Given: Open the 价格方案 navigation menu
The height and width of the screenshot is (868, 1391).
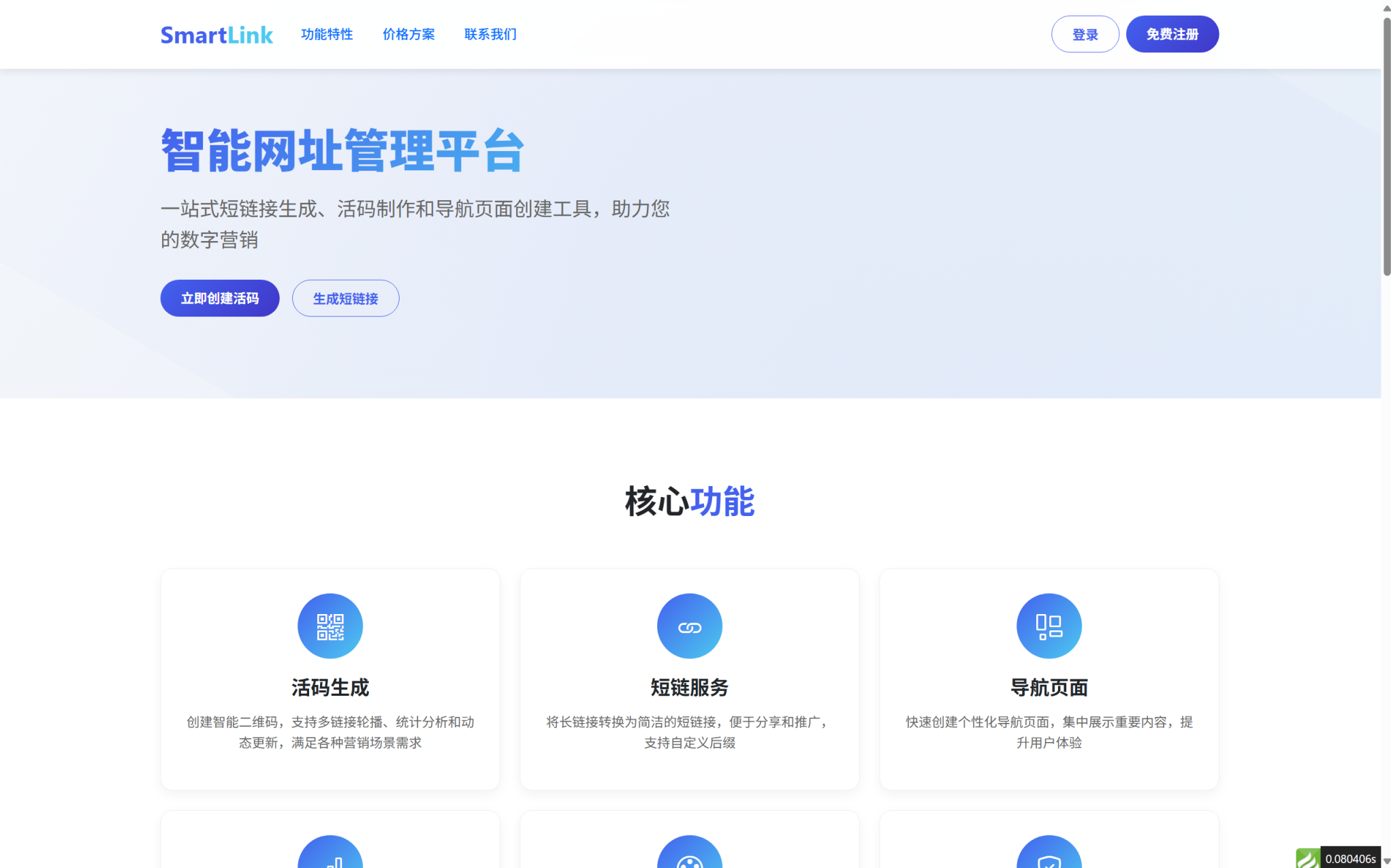Looking at the screenshot, I should tap(409, 34).
